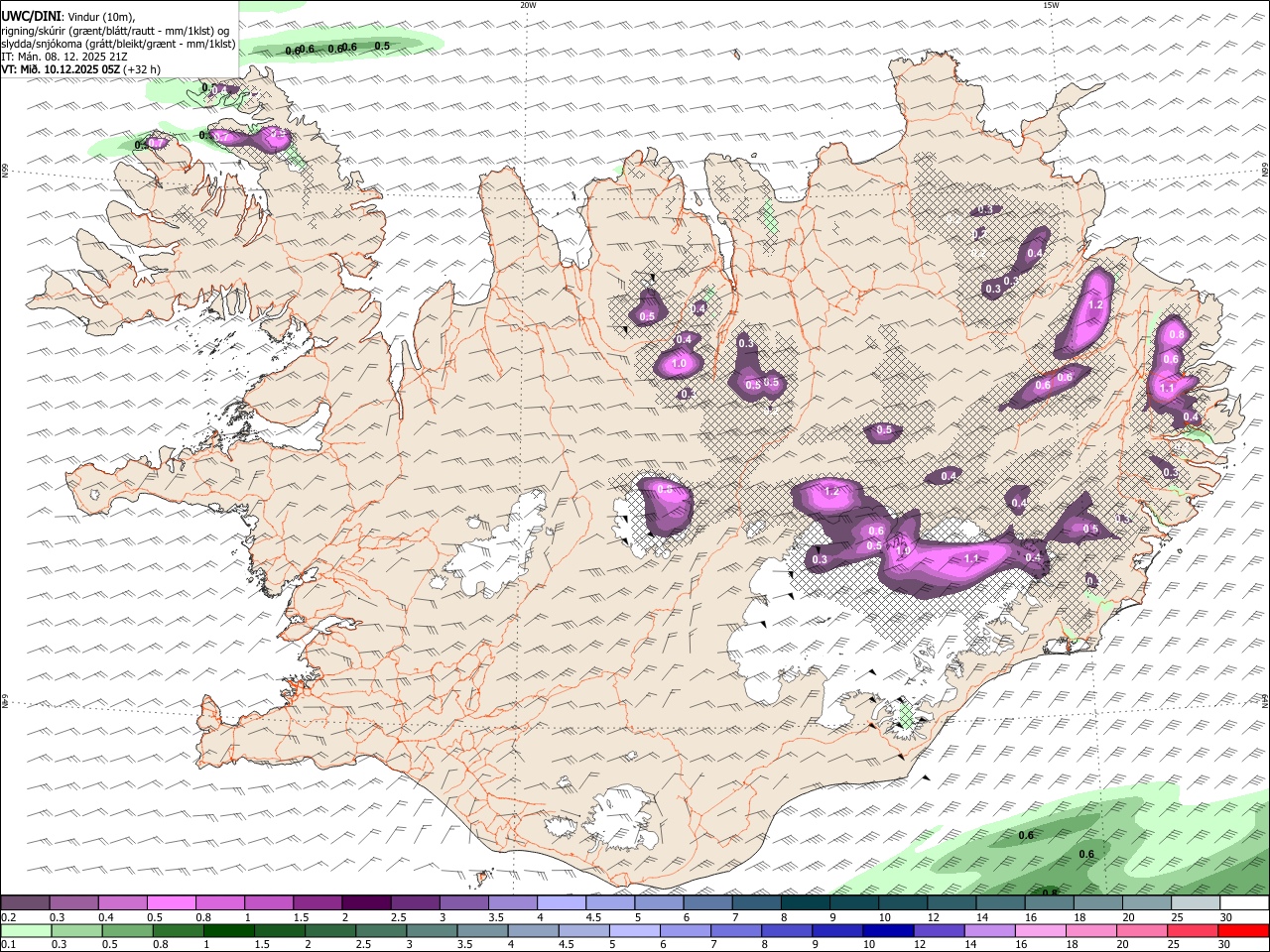The height and width of the screenshot is (952, 1270).
Task: Click the '0.1' label in the lower legend row
Action: click(9, 945)
